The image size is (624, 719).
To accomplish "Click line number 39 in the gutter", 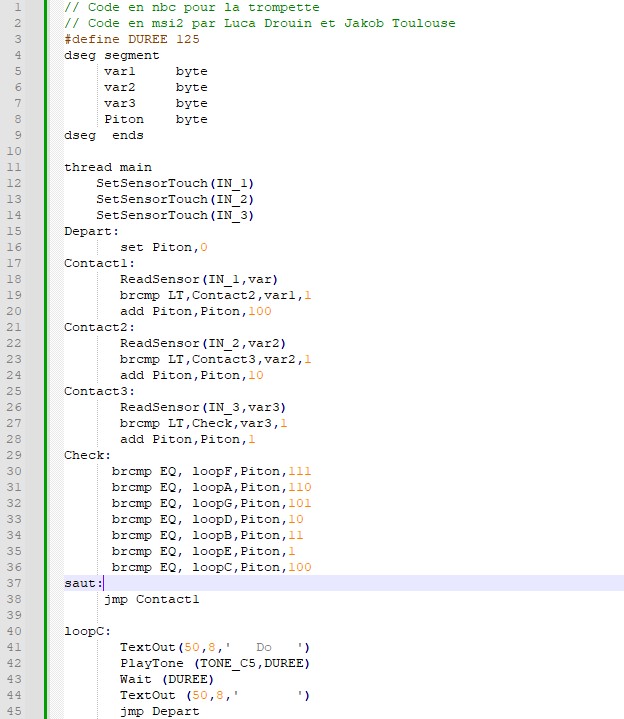I will pyautogui.click(x=14, y=615).
